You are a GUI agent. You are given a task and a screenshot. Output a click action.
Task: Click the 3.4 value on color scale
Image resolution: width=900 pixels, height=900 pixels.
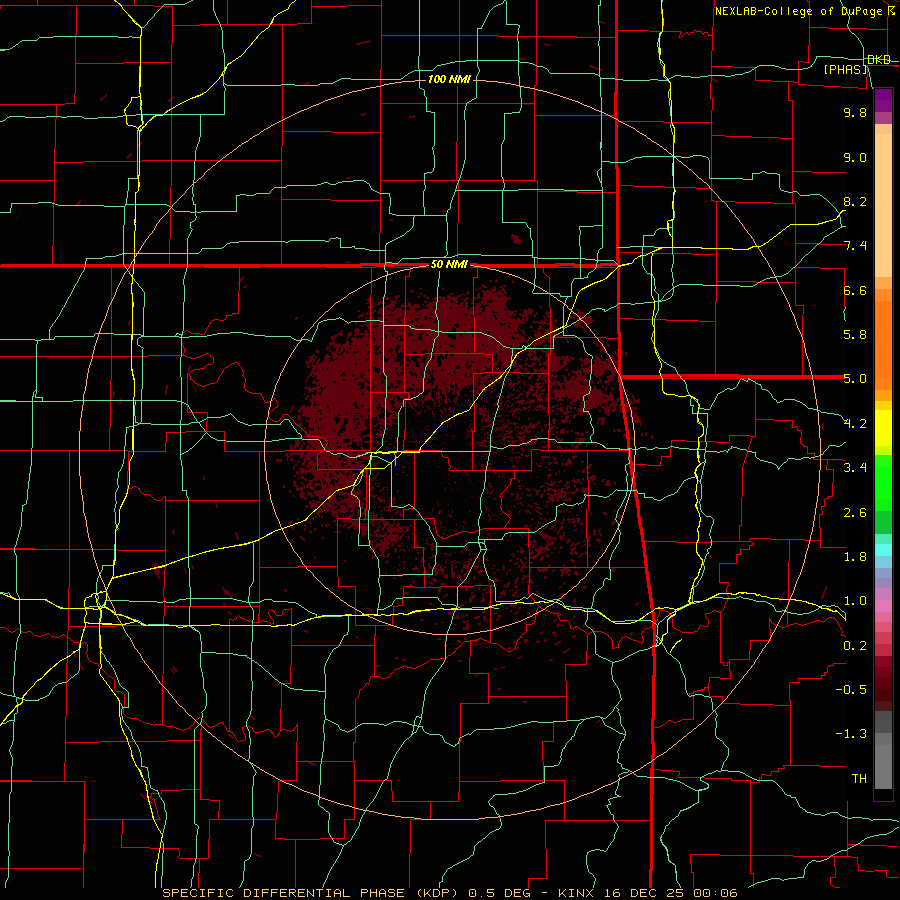coord(855,468)
